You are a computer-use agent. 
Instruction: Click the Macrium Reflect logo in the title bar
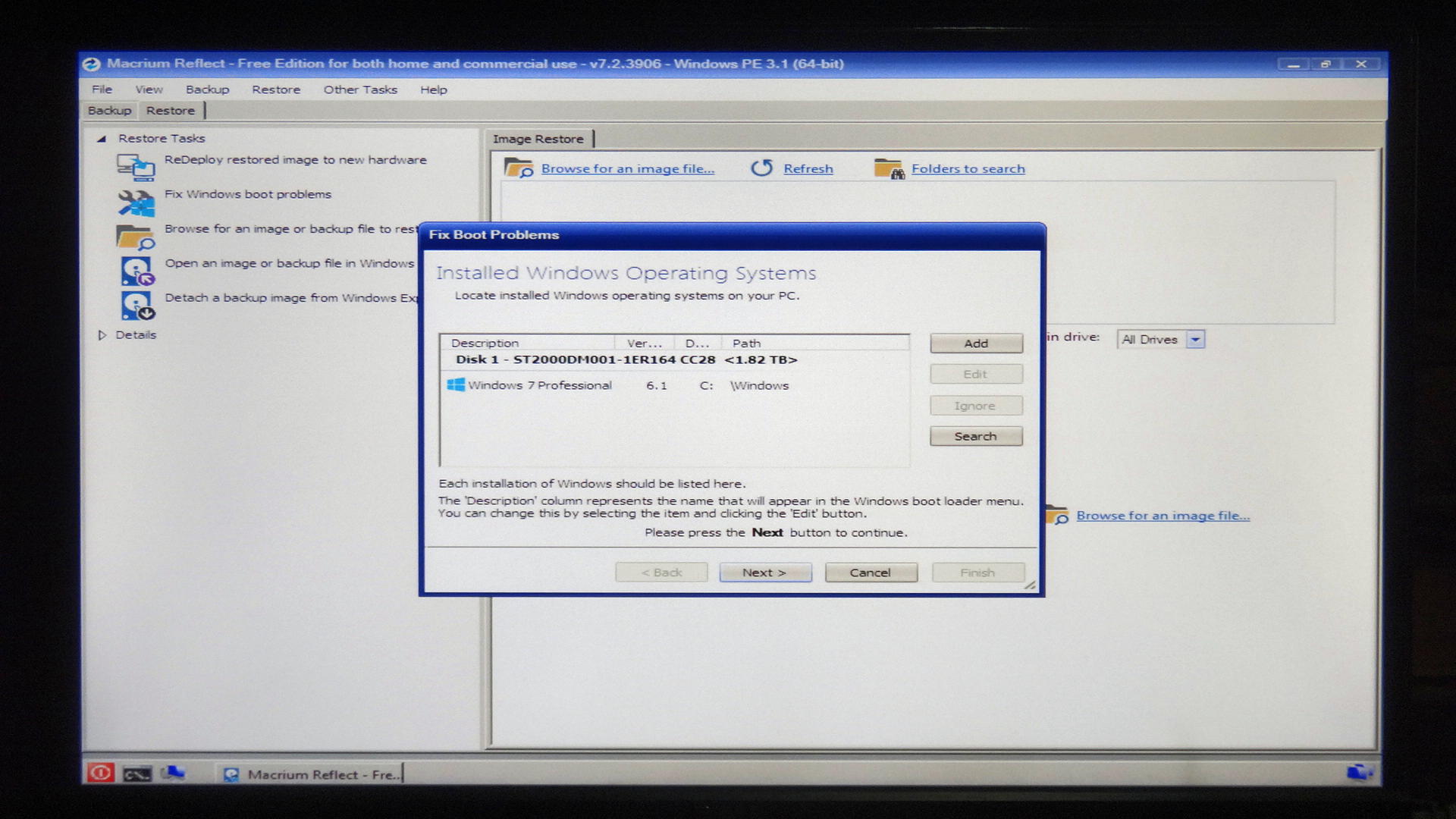click(x=91, y=64)
